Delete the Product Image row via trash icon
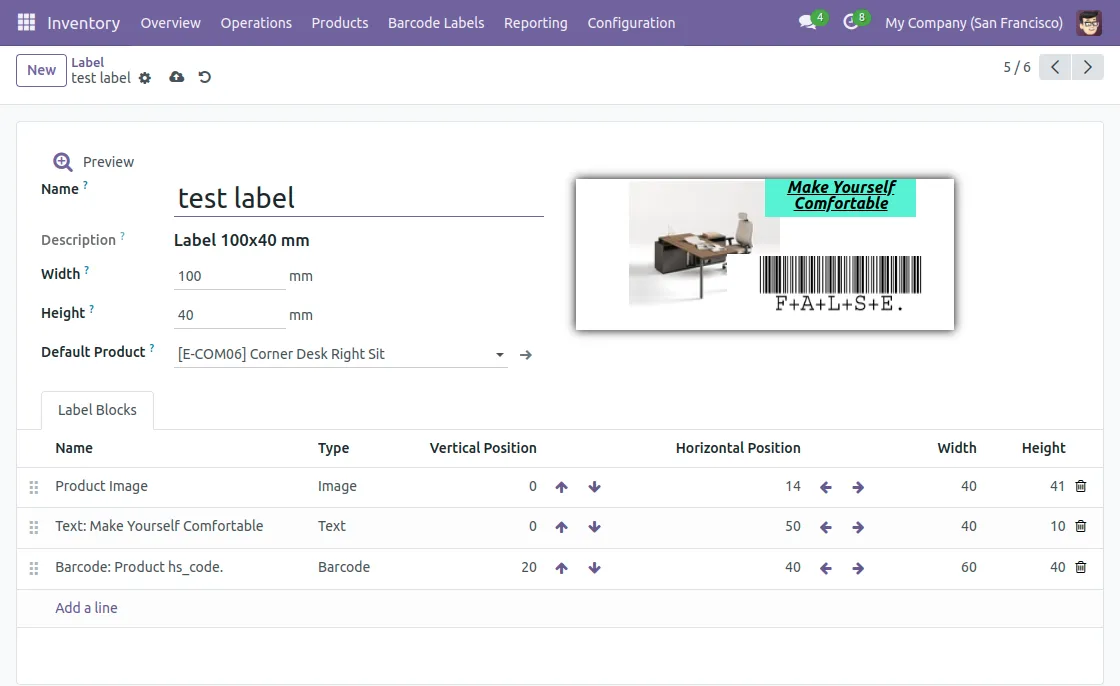1120x686 pixels. tap(1081, 486)
